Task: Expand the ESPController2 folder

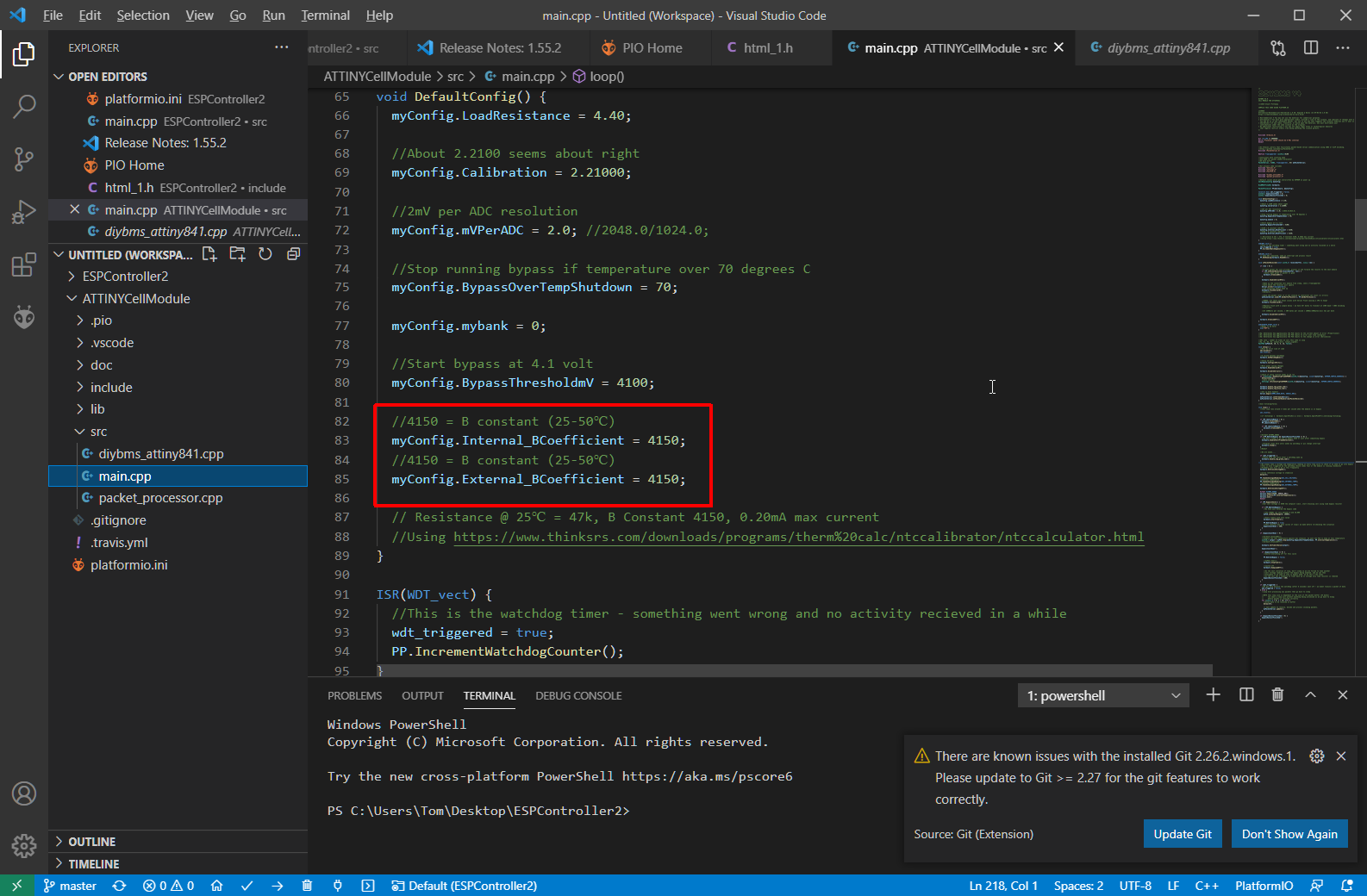Action: 125,277
